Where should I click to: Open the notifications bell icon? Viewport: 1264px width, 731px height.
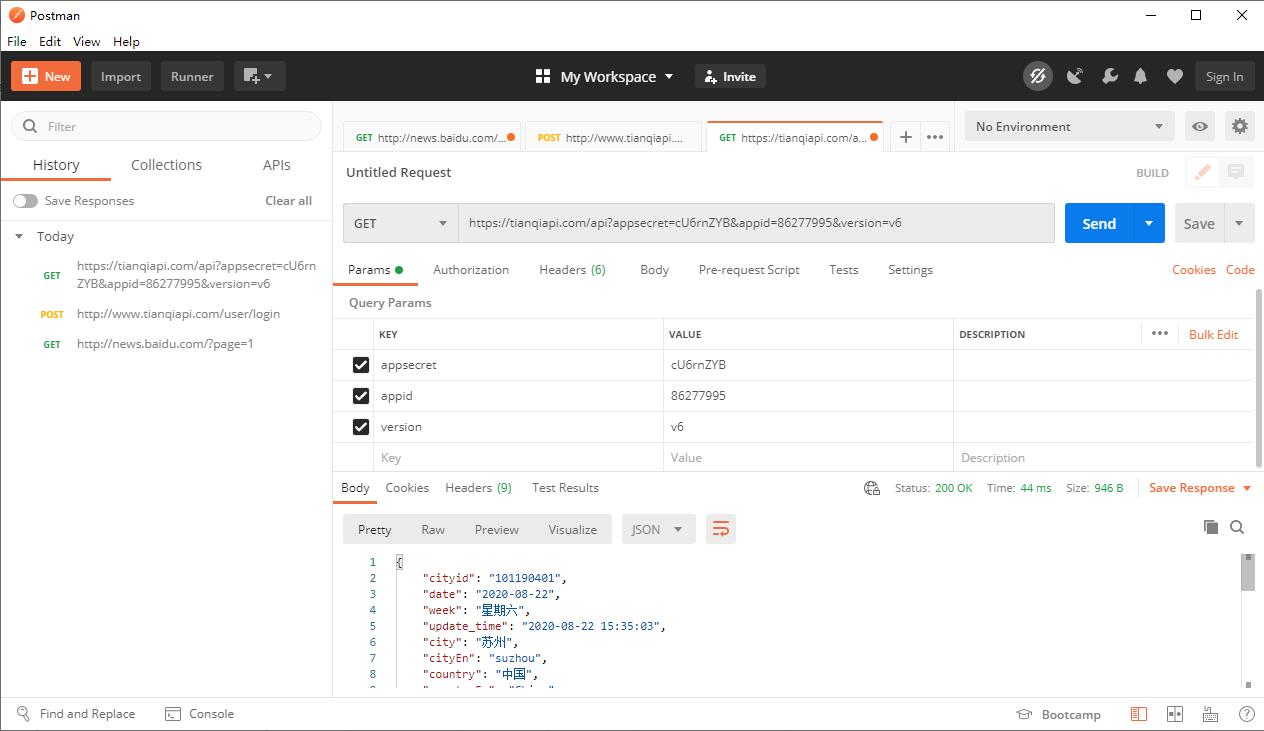coord(1140,76)
